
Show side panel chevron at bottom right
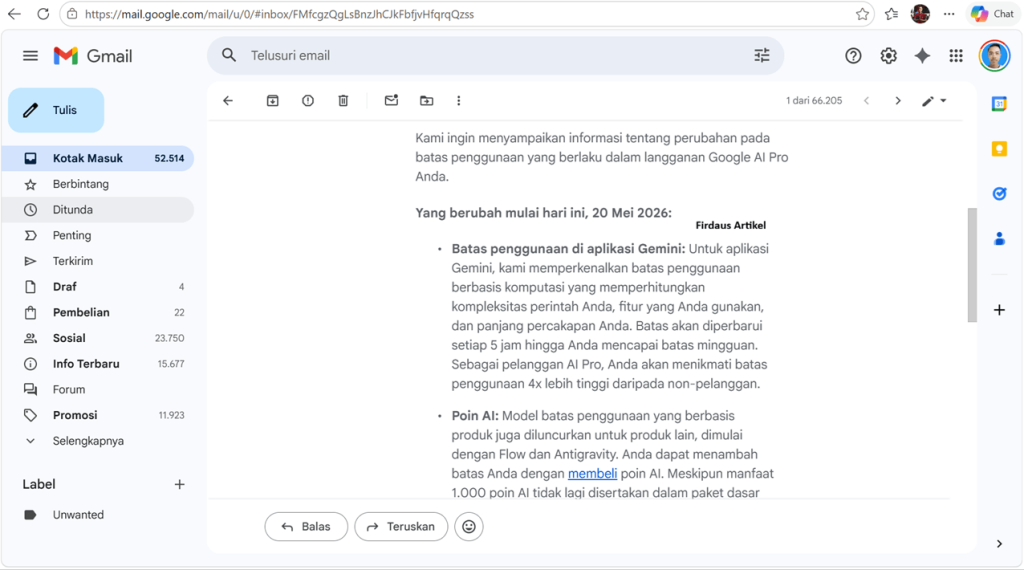[999, 544]
